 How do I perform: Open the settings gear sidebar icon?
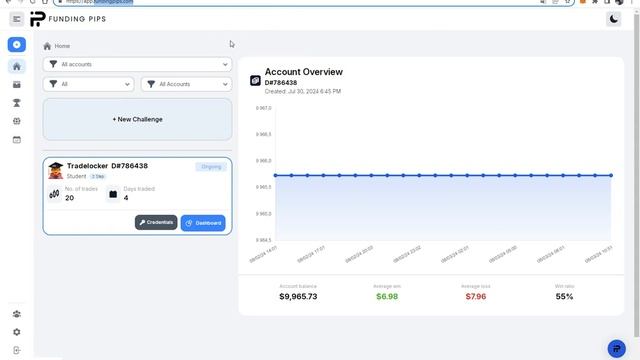17,332
